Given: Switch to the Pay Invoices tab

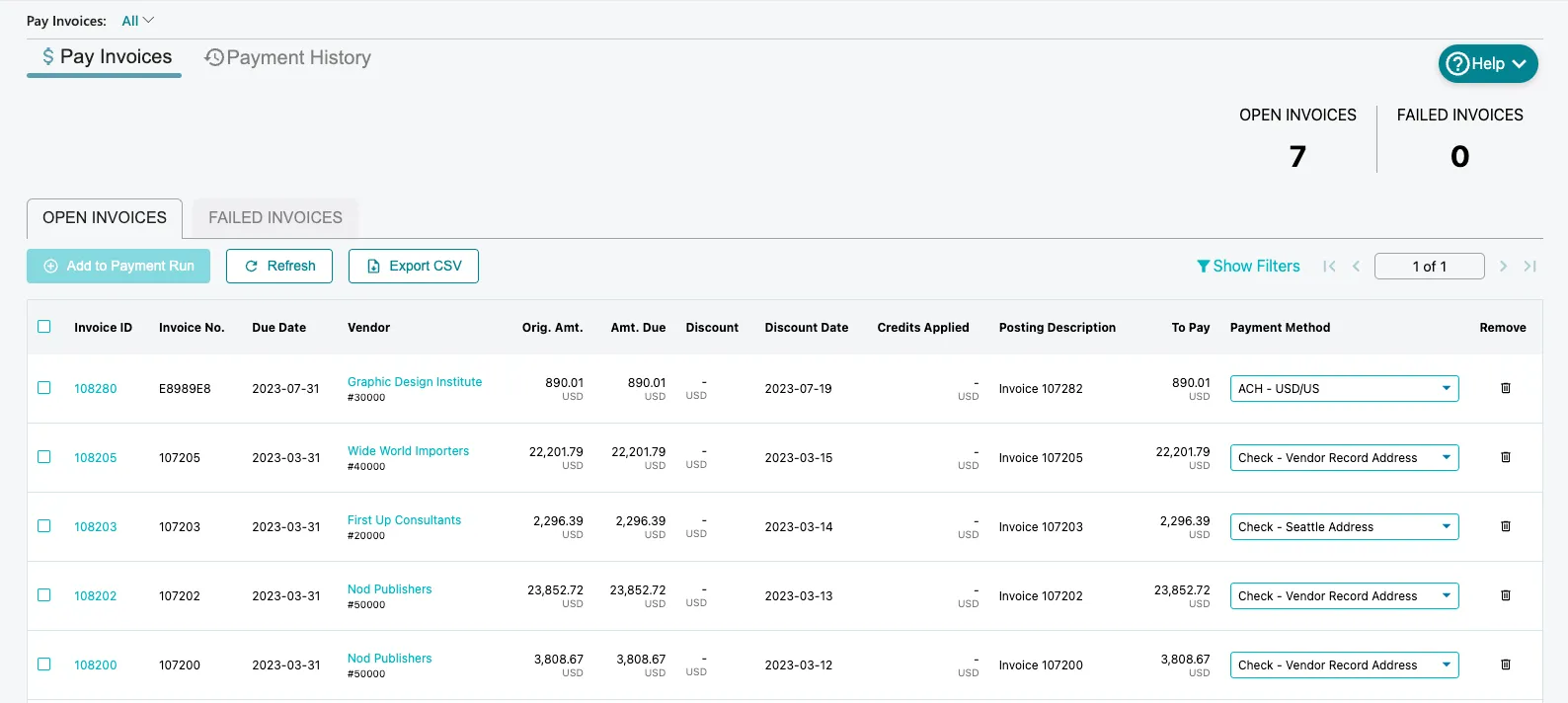Looking at the screenshot, I should click(106, 57).
